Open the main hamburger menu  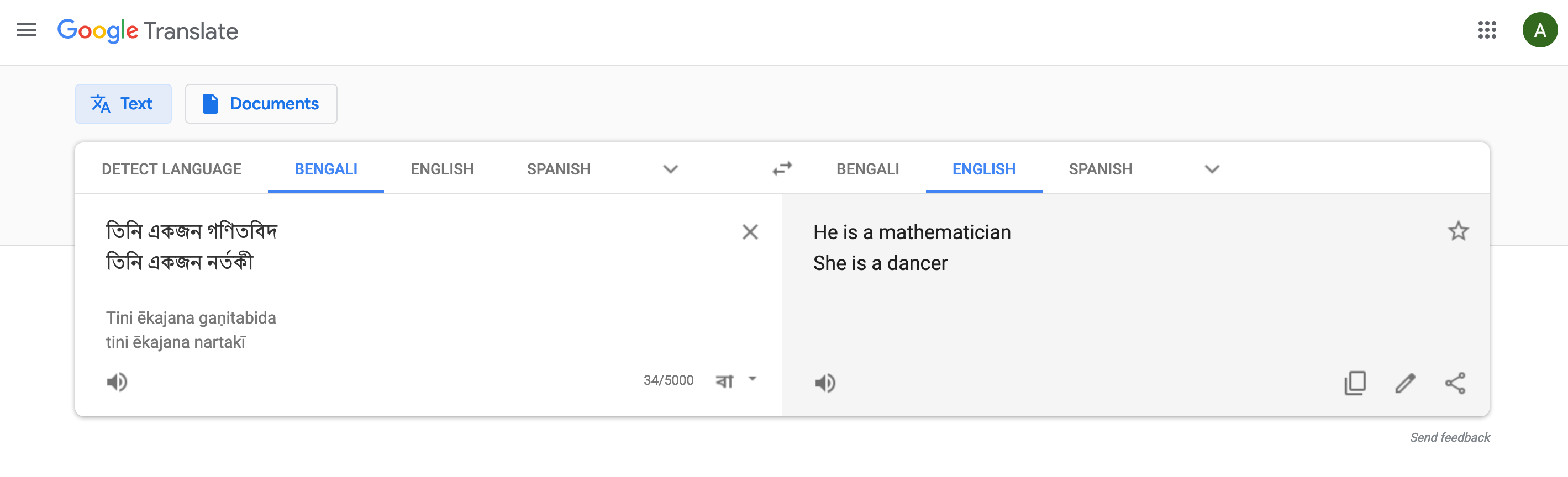pyautogui.click(x=26, y=30)
